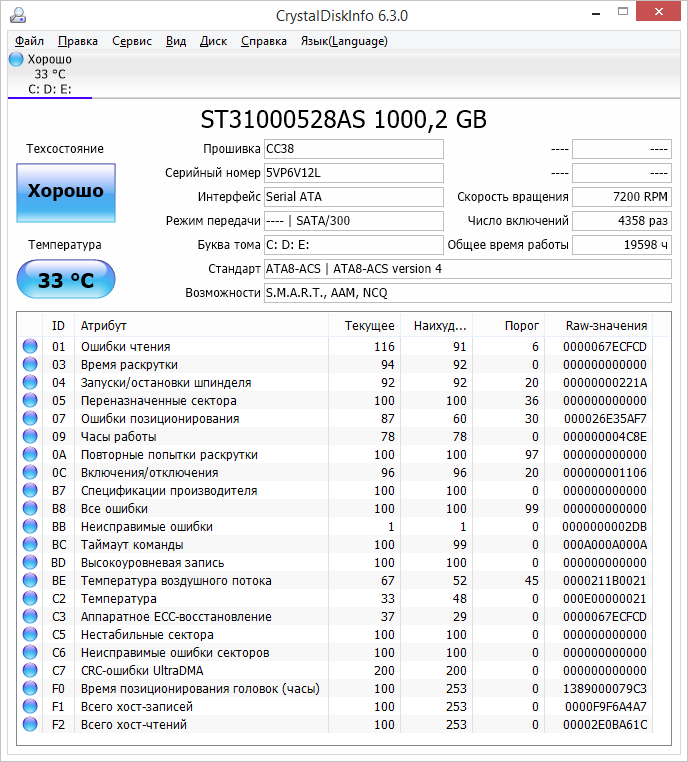688x762 pixels.
Task: Click the status orb for BE Температура воздушного потока
Action: click(30, 580)
